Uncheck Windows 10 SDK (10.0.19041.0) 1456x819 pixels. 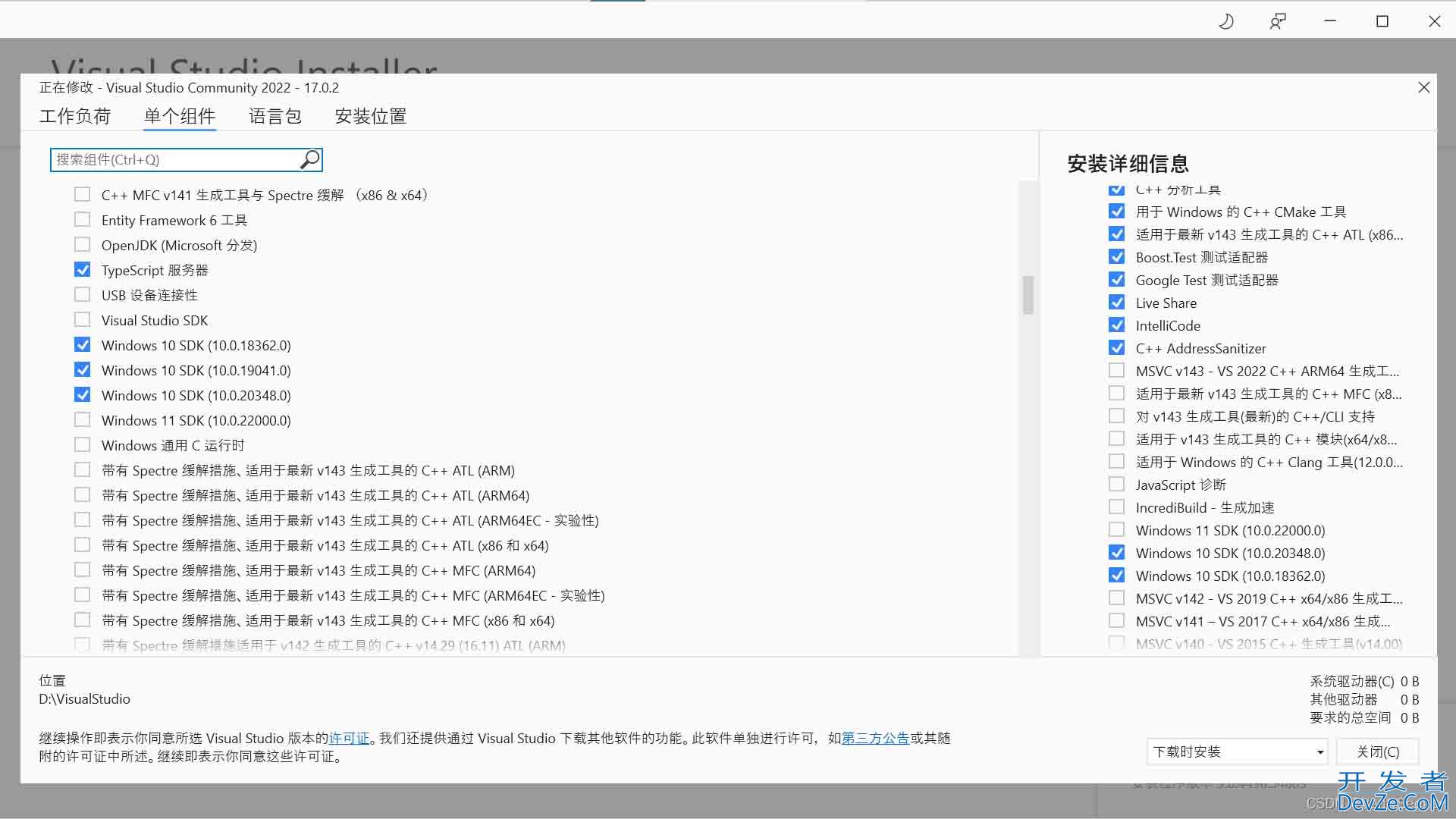82,370
